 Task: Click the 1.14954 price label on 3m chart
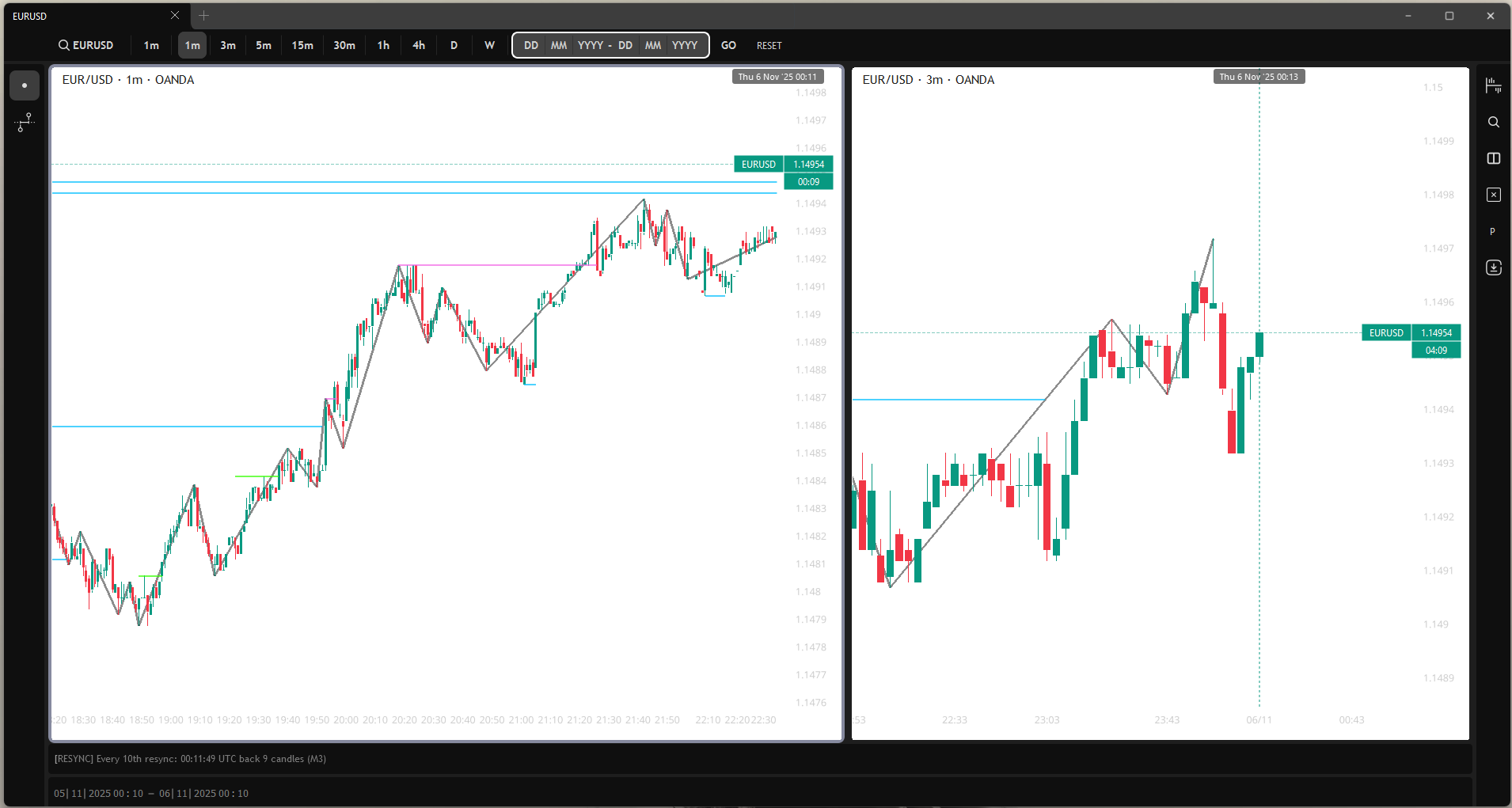1436,333
